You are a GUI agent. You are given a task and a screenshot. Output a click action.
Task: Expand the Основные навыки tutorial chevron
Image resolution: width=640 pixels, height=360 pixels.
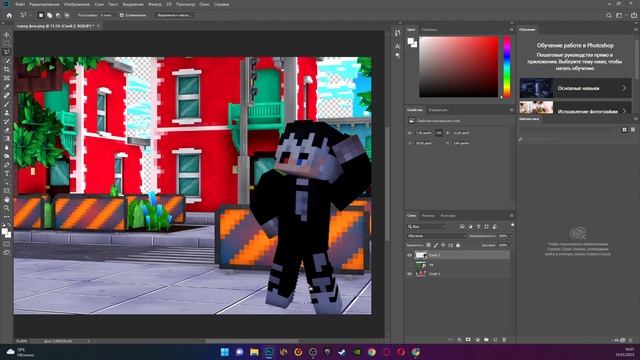[x=624, y=88]
